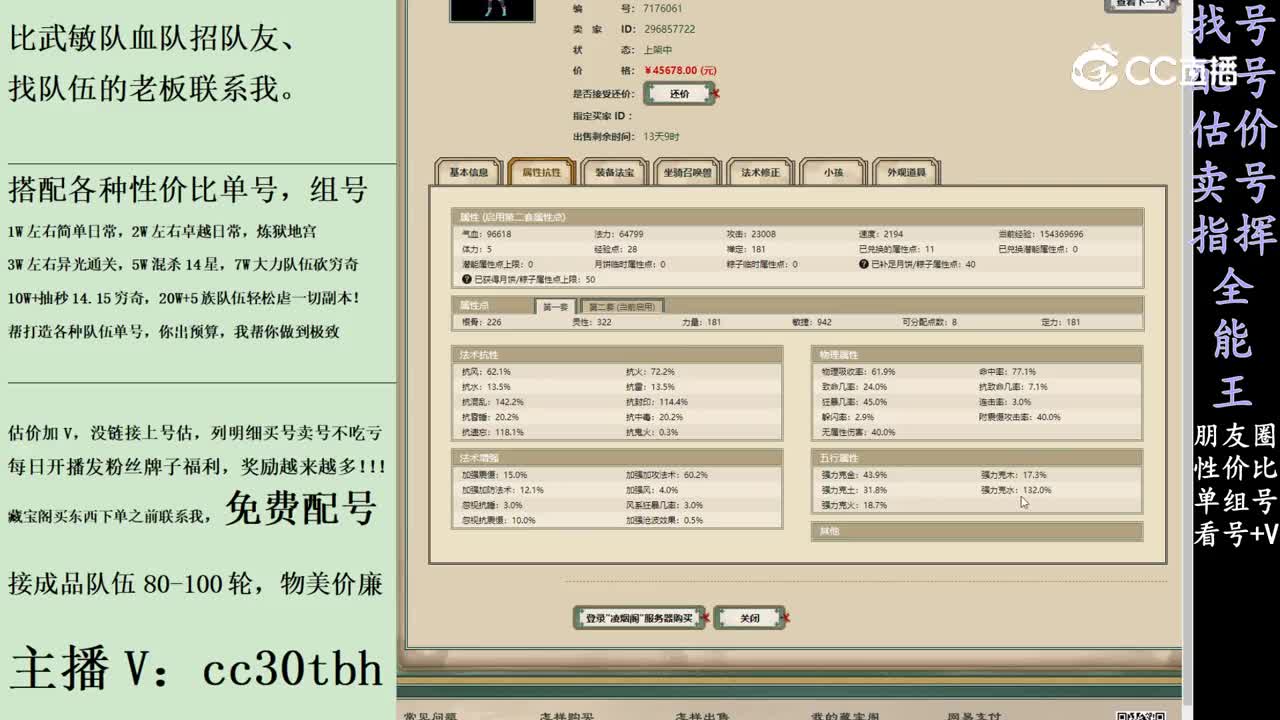The image size is (1280, 720).
Task: Click the 速度: 2194 value
Action: click(881, 234)
